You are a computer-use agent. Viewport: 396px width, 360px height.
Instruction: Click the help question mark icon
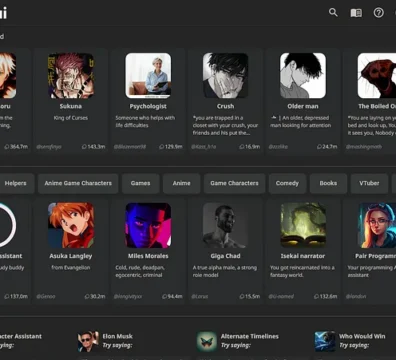(379, 13)
